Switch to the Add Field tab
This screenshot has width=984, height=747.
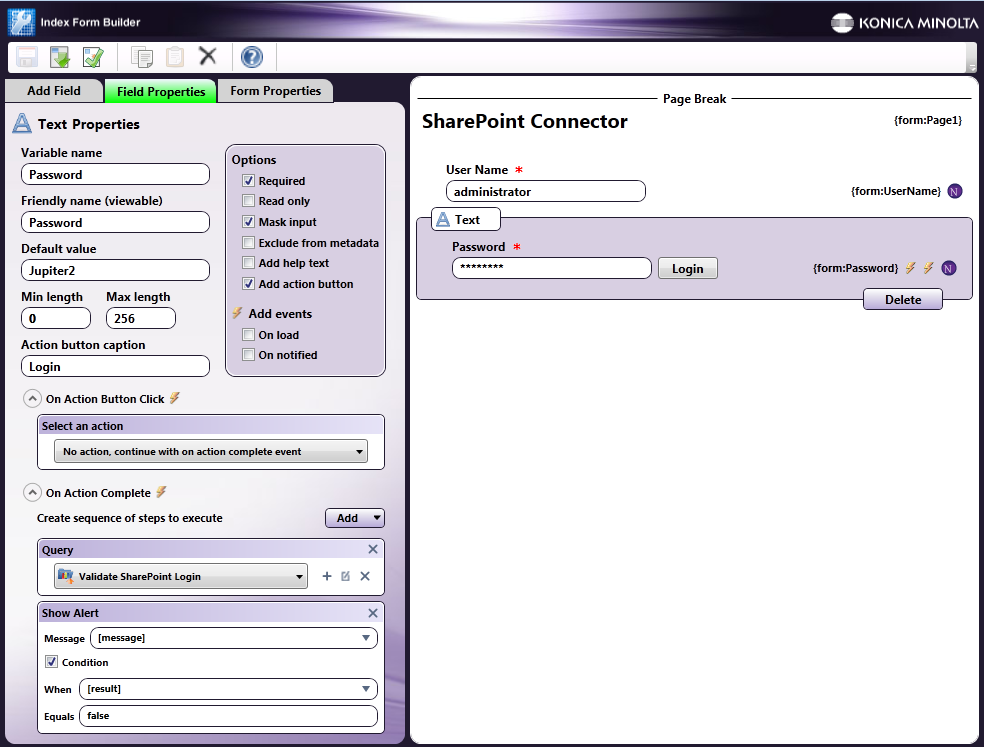pyautogui.click(x=54, y=91)
